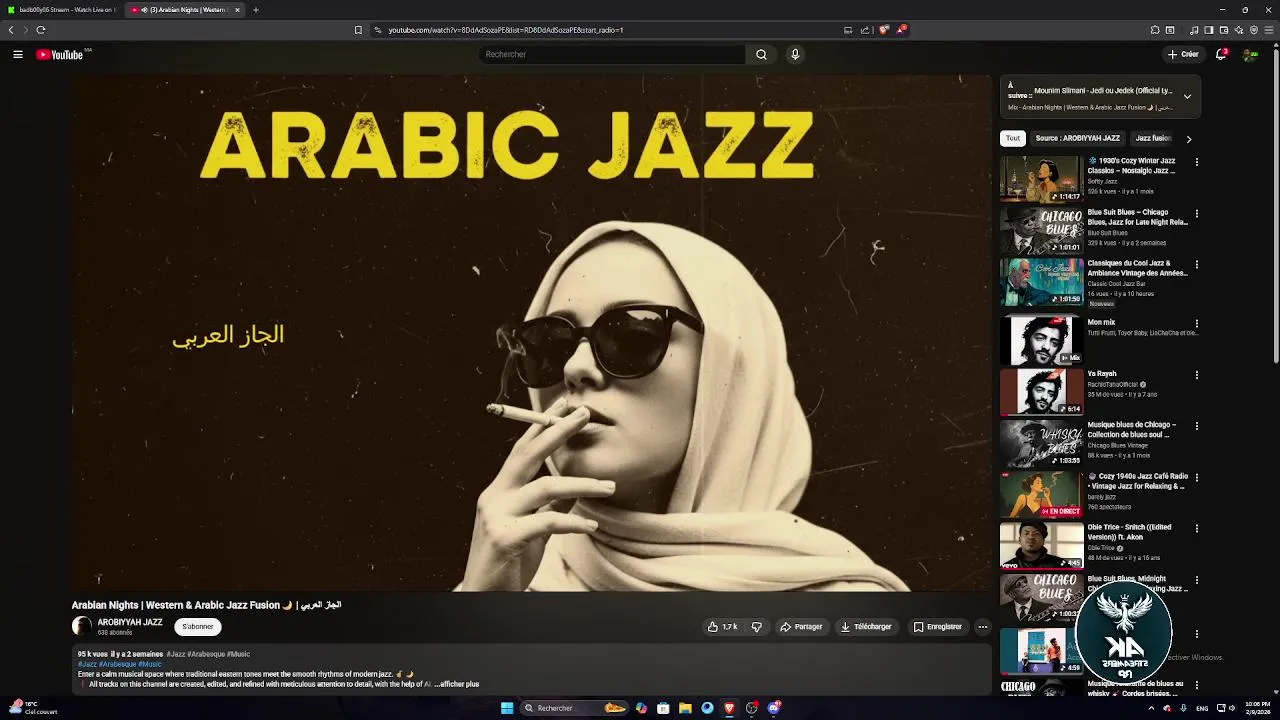Image resolution: width=1280 pixels, height=720 pixels.
Task: Open the taskbar clock showing 10:06 PM
Action: [x=1257, y=706]
